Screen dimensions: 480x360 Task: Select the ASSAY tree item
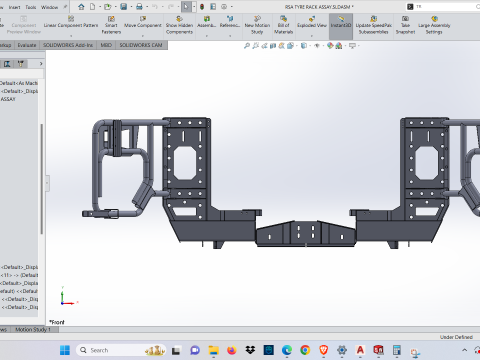[x=8, y=99]
